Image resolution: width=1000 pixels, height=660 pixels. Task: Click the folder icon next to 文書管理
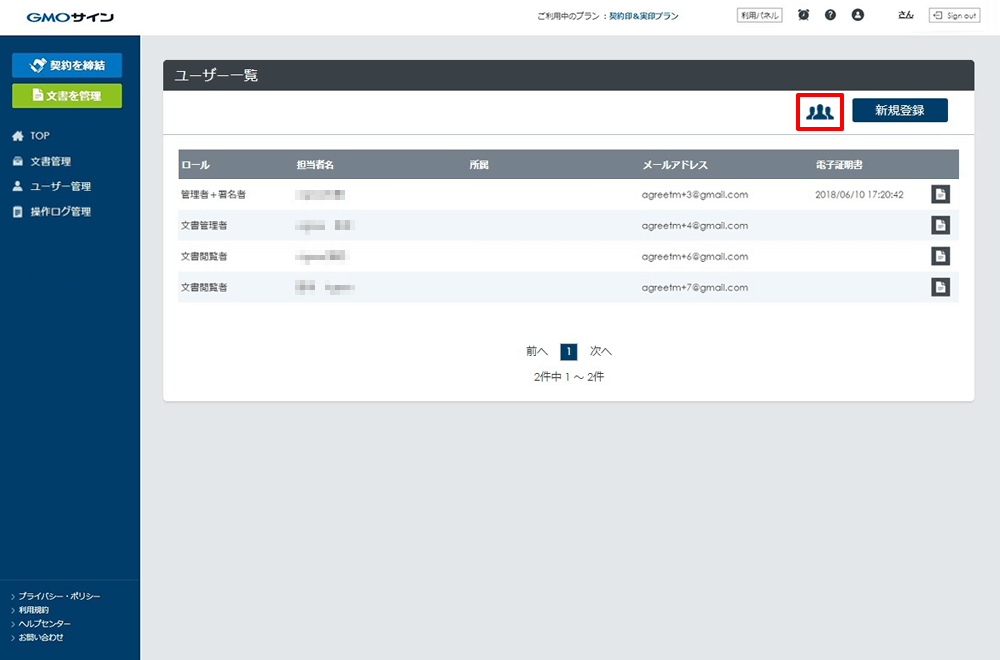pyautogui.click(x=18, y=161)
